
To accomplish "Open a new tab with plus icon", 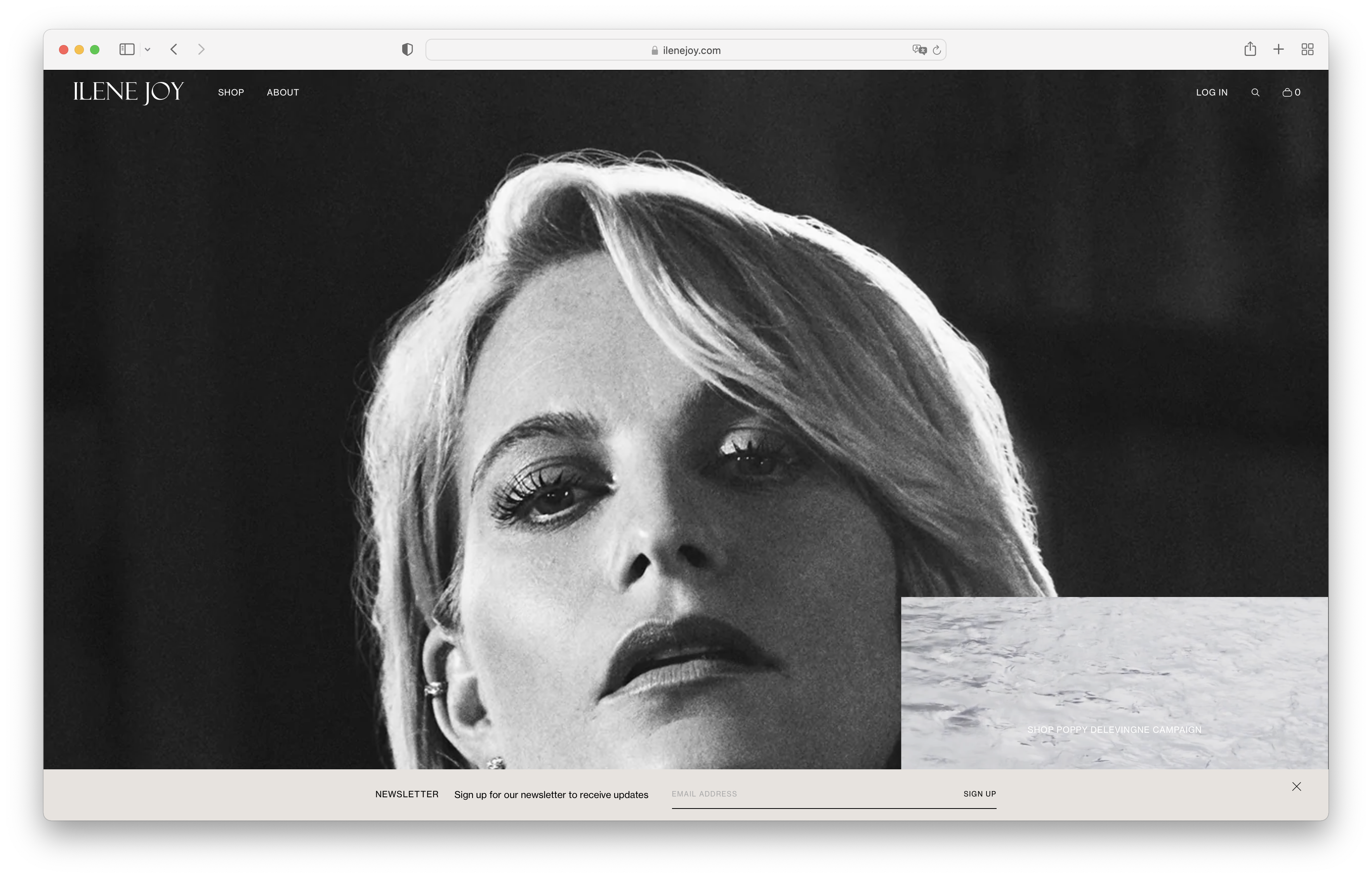I will [1278, 50].
